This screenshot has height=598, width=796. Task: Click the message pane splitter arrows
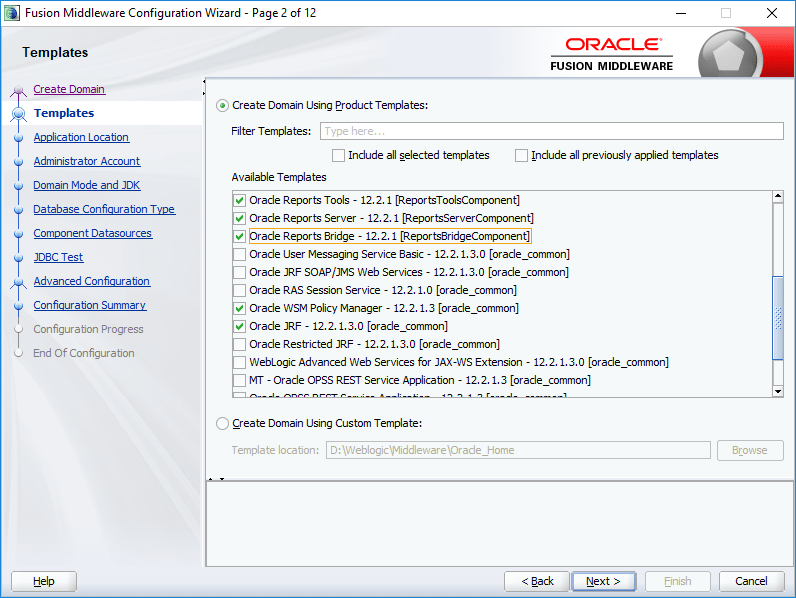coord(216,479)
